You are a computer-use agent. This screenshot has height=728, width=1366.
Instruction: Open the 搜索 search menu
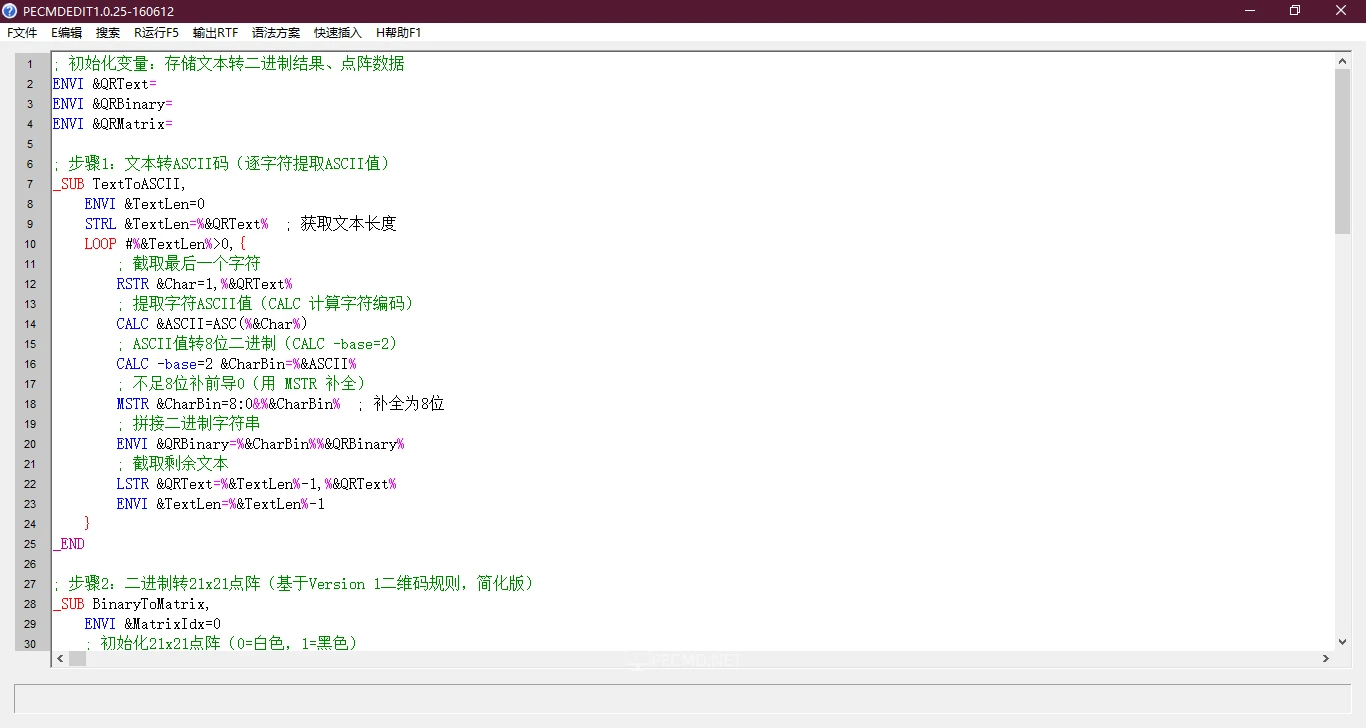click(x=107, y=32)
